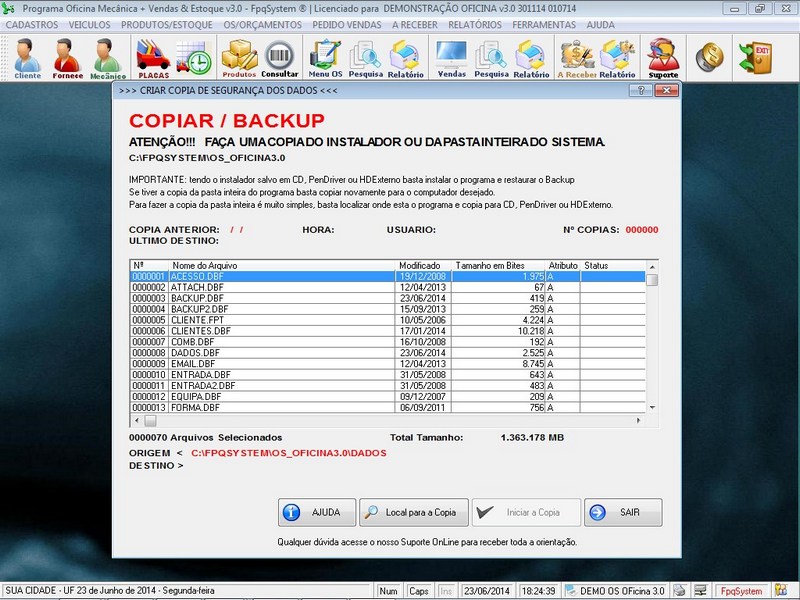Select the CLIENTES.DBF row
Image resolution: width=800 pixels, height=600 pixels.
pyautogui.click(x=388, y=331)
